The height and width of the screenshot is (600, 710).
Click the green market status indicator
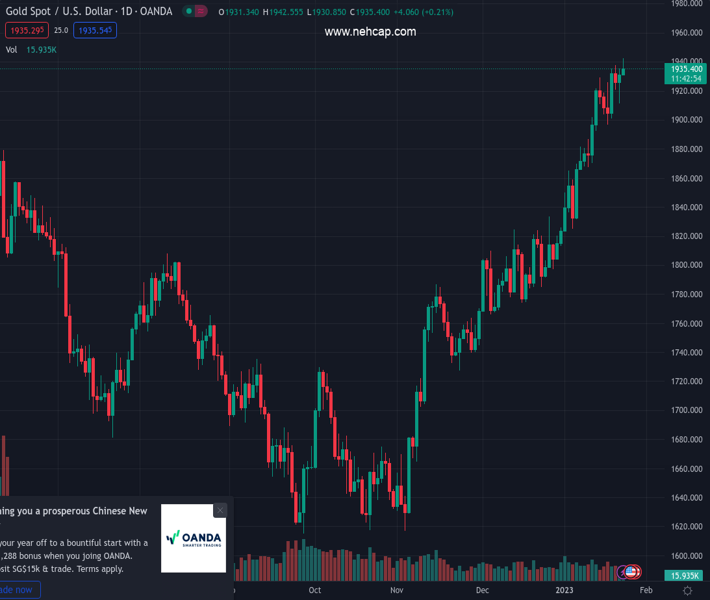tap(189, 11)
